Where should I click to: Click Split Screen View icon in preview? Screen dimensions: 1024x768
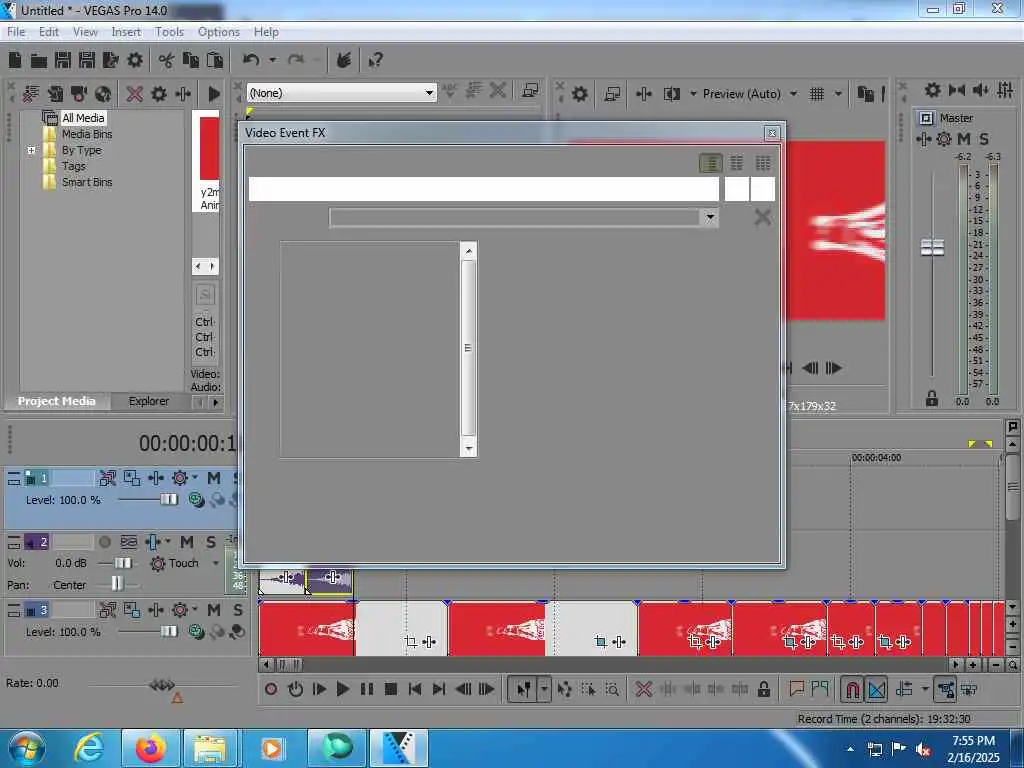(x=671, y=94)
